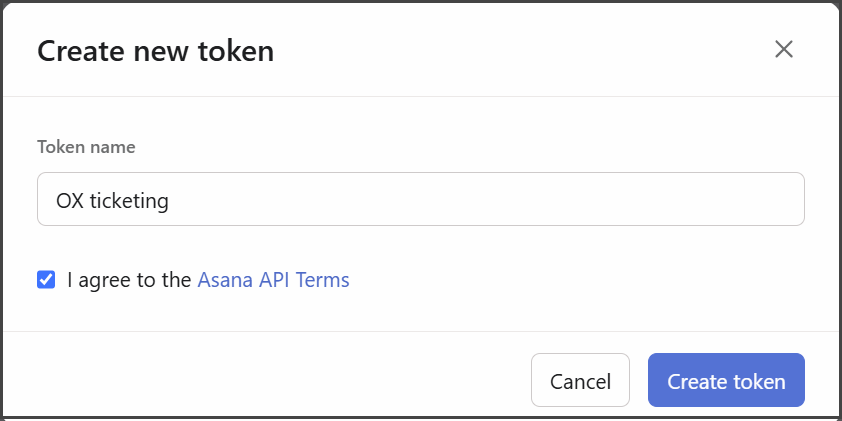Click the "Create new token" dialog title
Screen dimensions: 842x421
[155, 50]
